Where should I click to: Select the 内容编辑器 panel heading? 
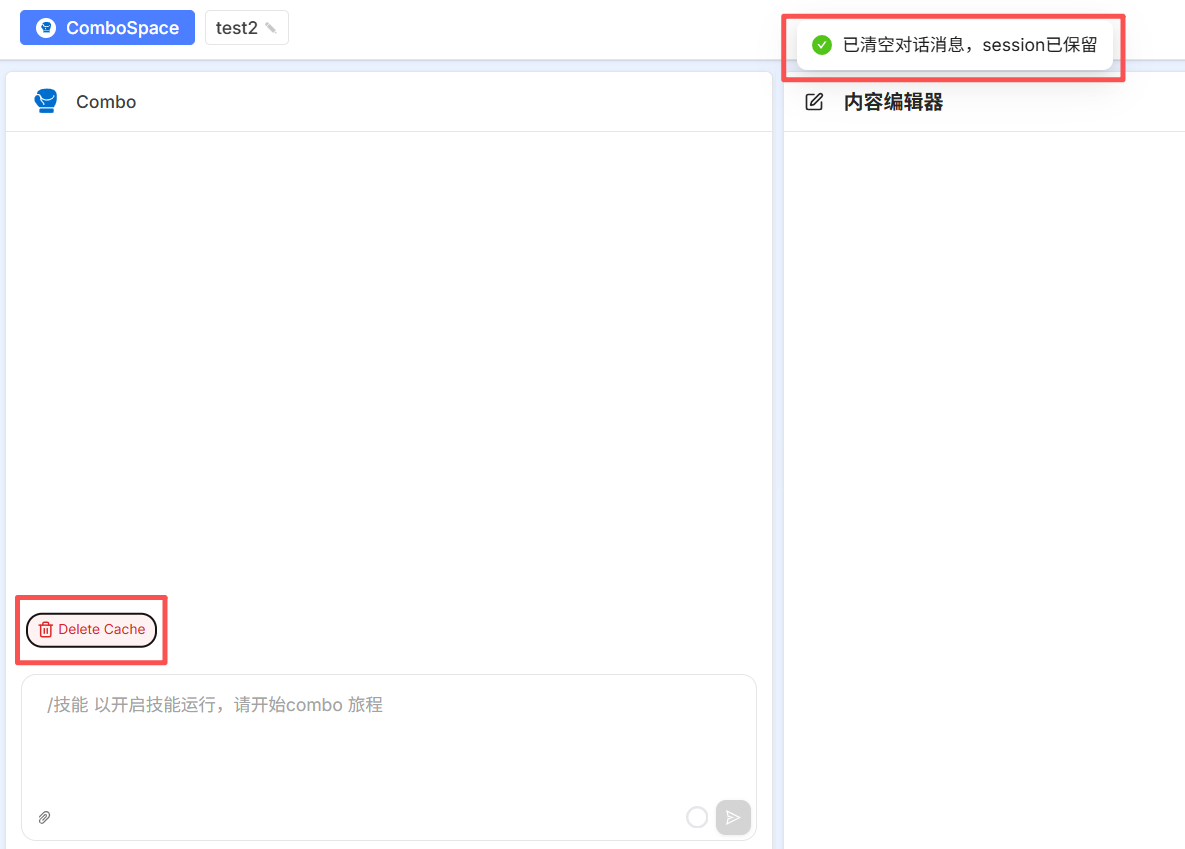click(x=893, y=102)
